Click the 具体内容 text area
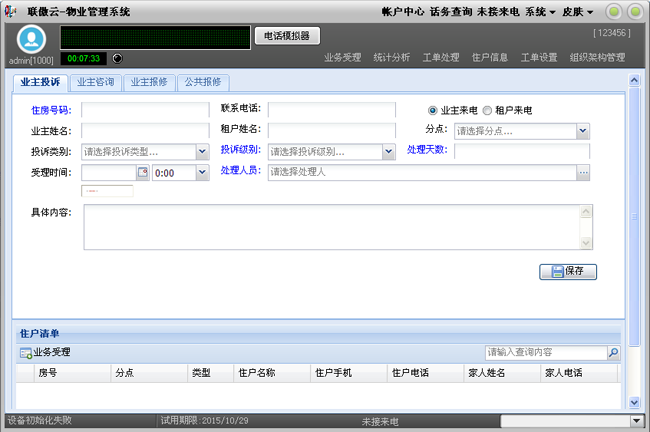Image resolution: width=650 pixels, height=432 pixels. click(332, 227)
